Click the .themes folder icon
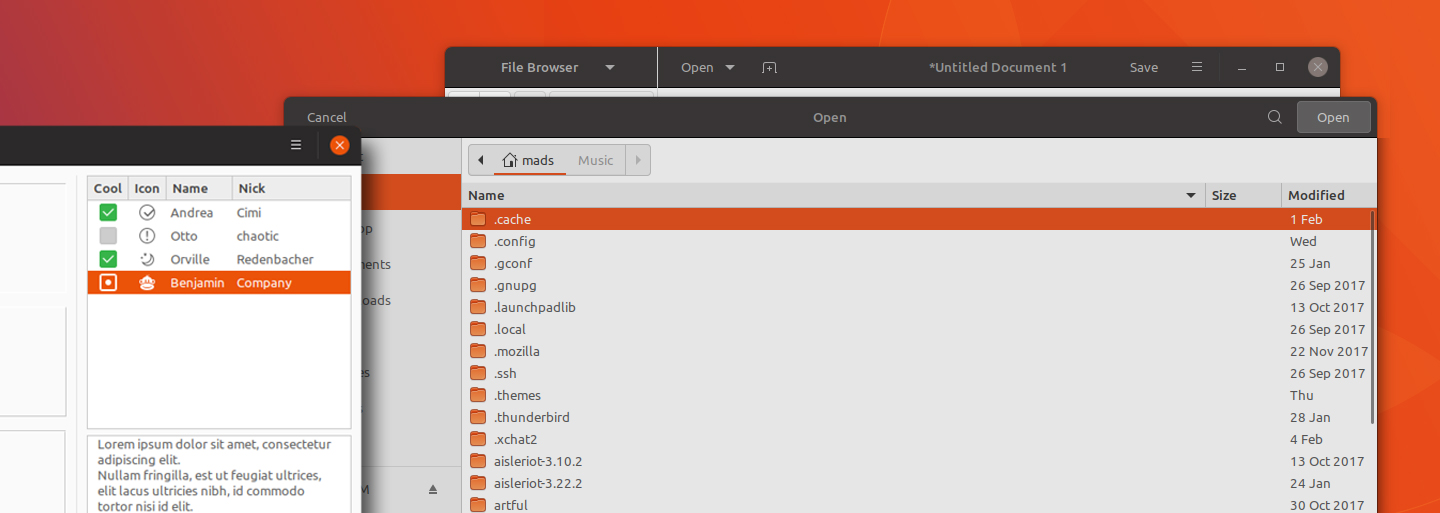This screenshot has width=1440, height=513. (478, 395)
